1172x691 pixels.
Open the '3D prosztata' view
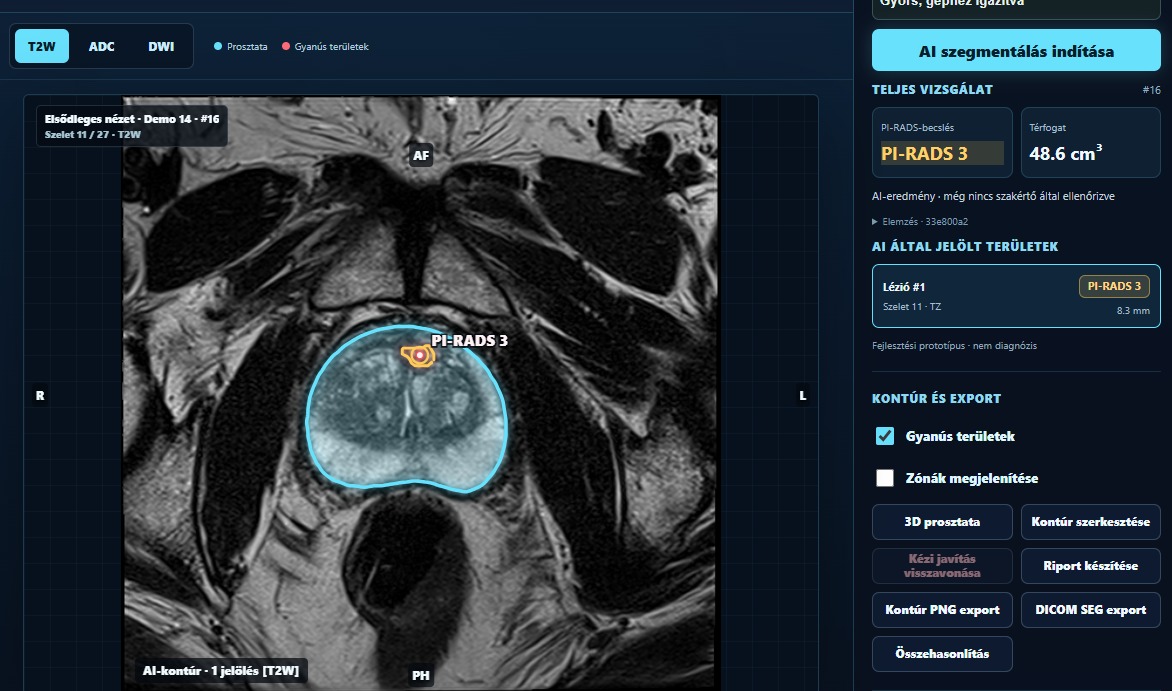942,522
